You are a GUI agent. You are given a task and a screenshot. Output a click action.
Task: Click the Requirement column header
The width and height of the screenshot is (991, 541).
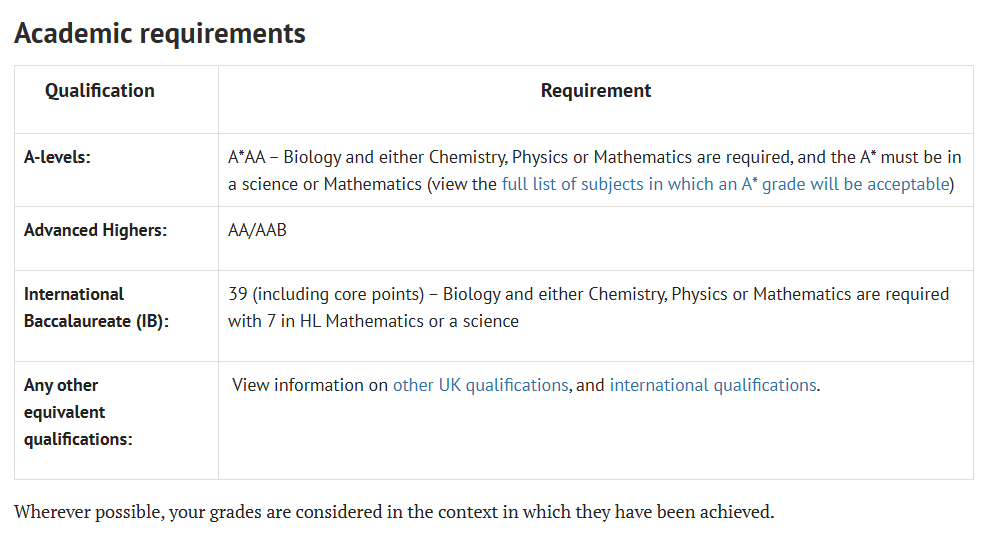pyautogui.click(x=595, y=90)
